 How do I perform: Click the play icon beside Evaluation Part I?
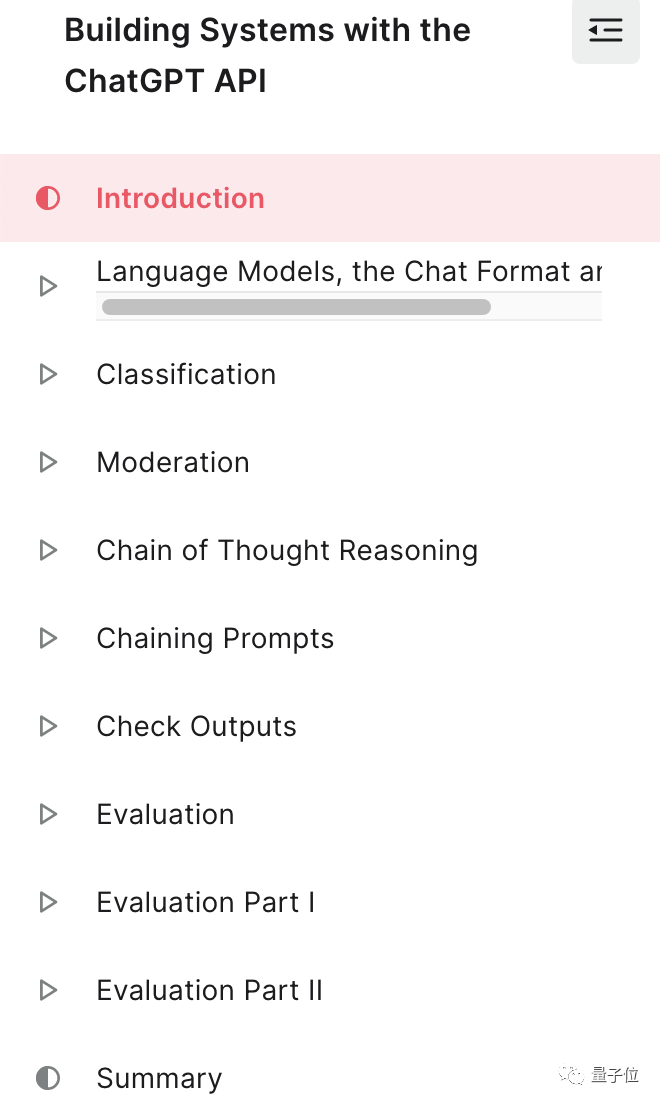pos(48,902)
